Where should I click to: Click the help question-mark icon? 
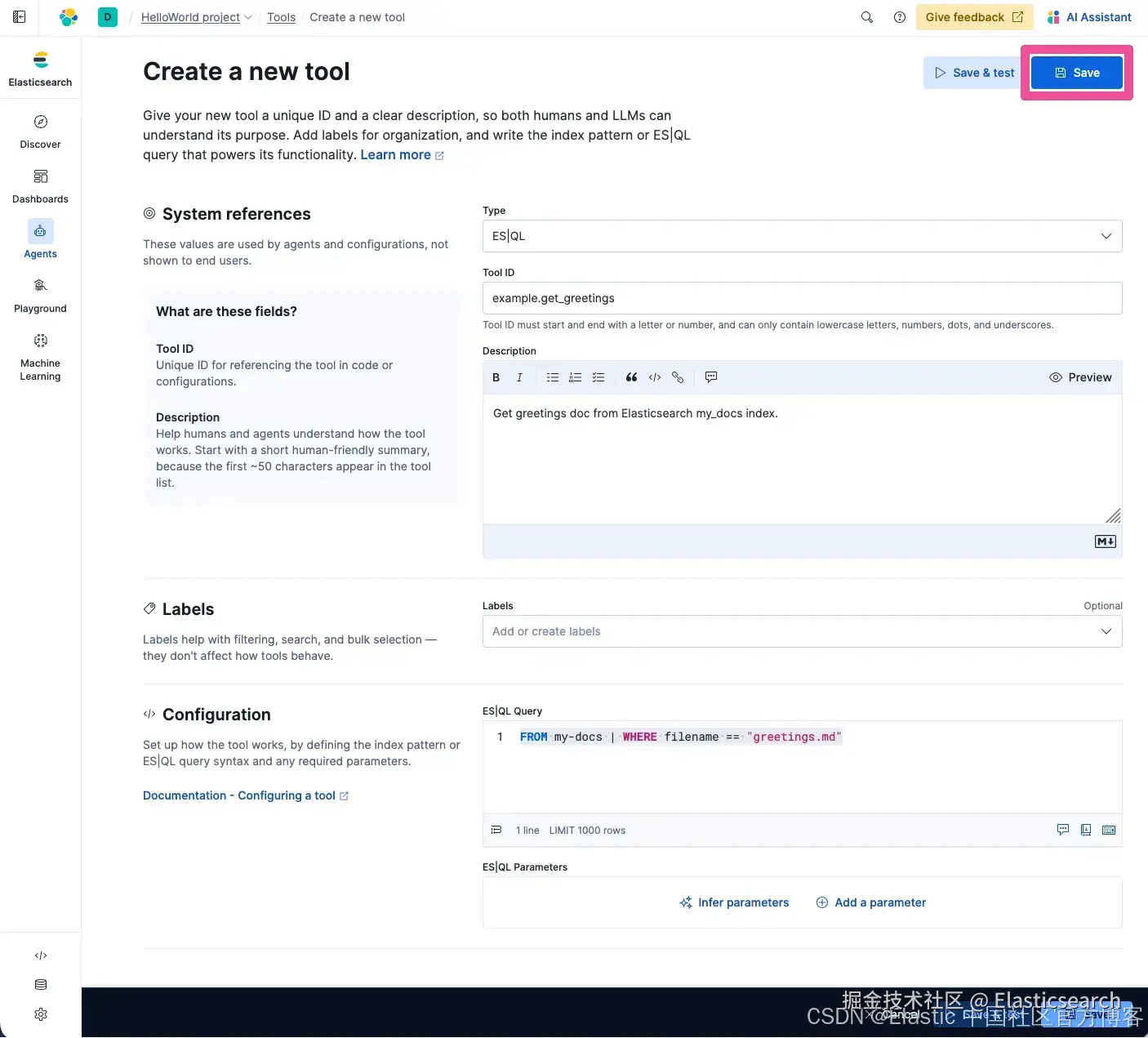(900, 17)
